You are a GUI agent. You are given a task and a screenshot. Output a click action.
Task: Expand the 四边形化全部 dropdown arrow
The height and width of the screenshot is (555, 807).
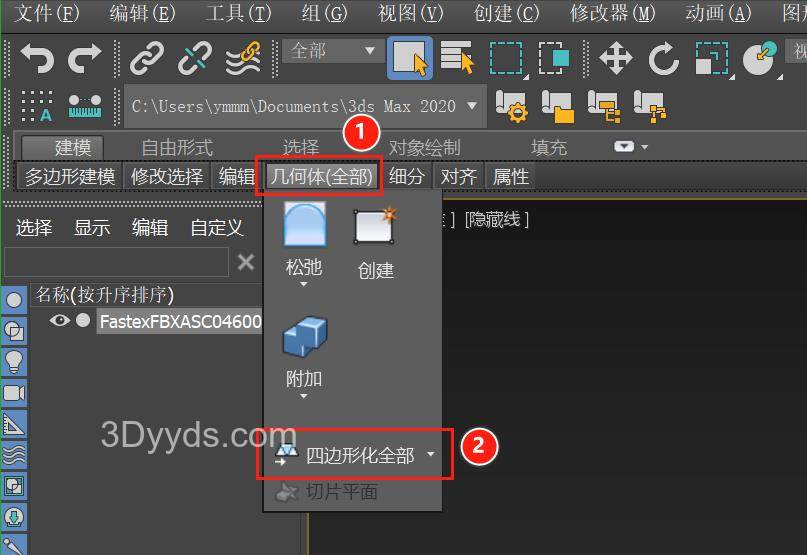coord(431,454)
